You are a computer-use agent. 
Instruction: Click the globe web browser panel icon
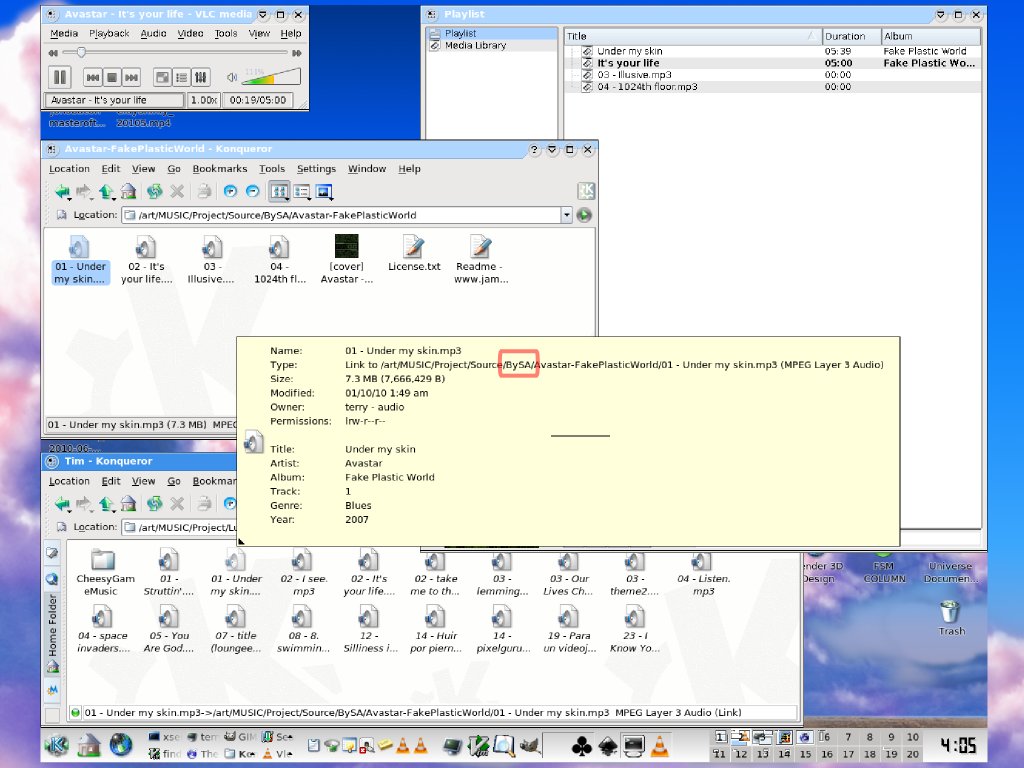(x=121, y=744)
